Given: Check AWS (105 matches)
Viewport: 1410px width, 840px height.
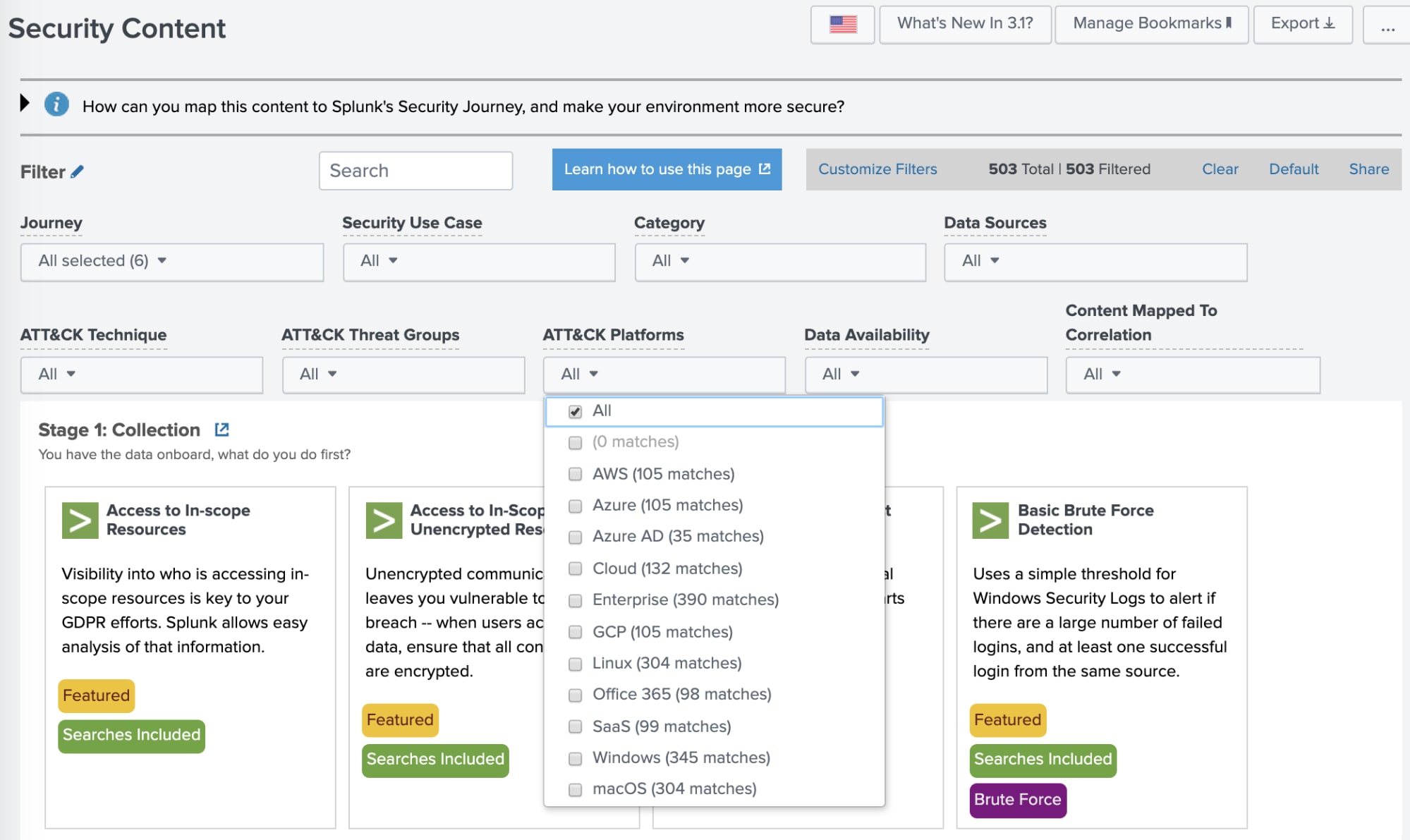Looking at the screenshot, I should coord(575,474).
